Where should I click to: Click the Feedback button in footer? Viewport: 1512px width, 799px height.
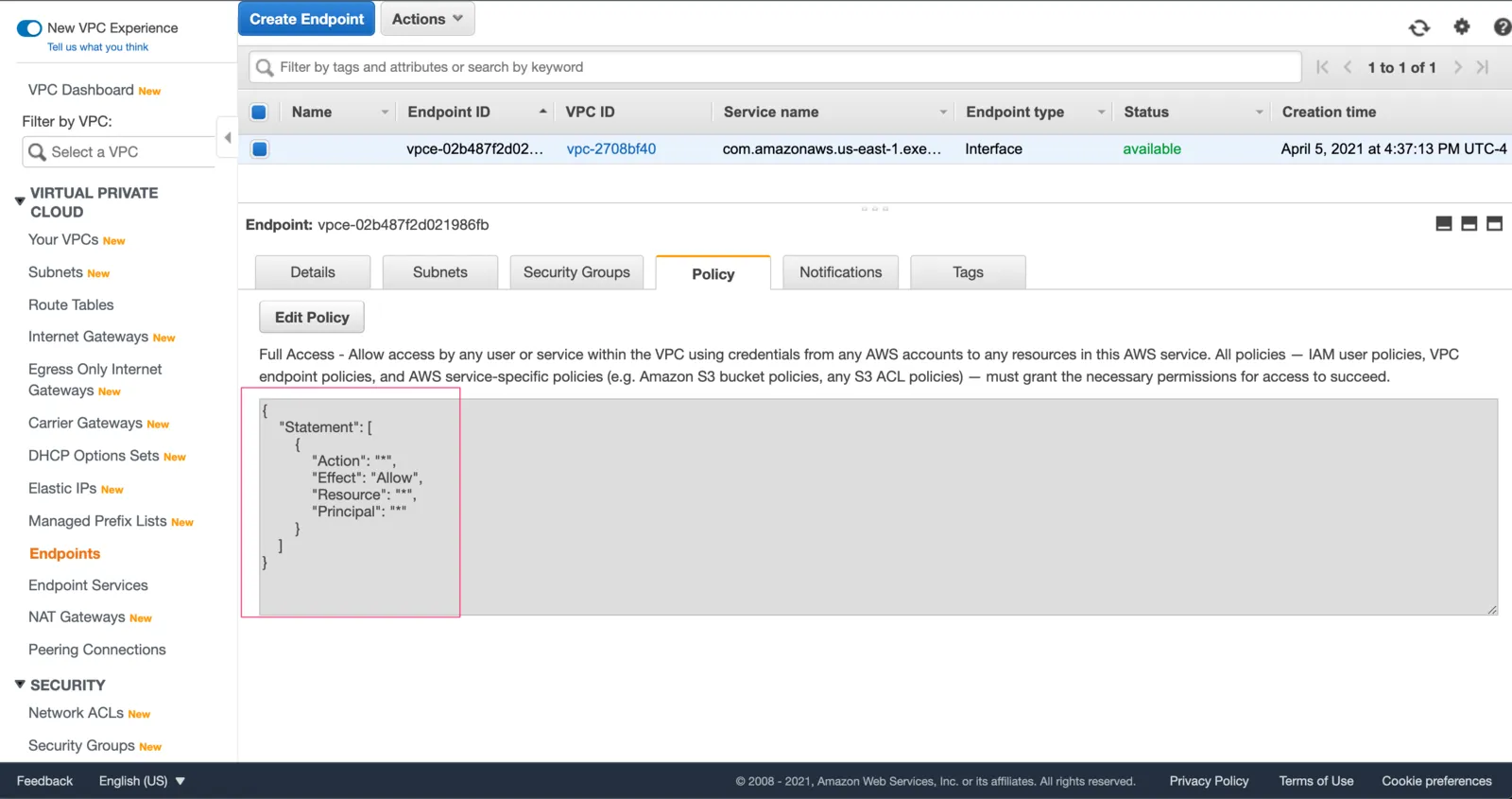[44, 781]
